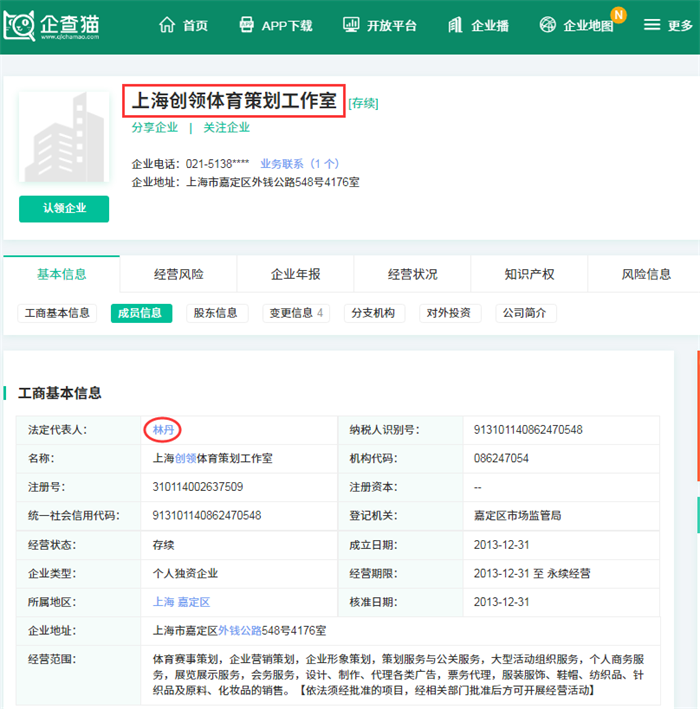The image size is (700, 709).
Task: Click 业务联系 (1个) link
Action: [x=299, y=164]
